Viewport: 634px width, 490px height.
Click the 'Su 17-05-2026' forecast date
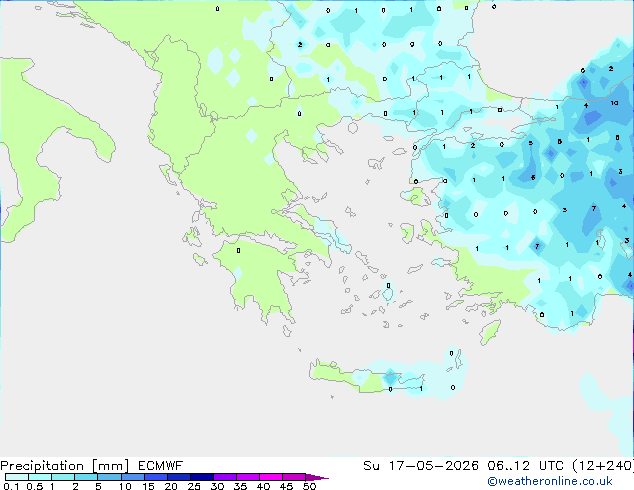click(421, 466)
